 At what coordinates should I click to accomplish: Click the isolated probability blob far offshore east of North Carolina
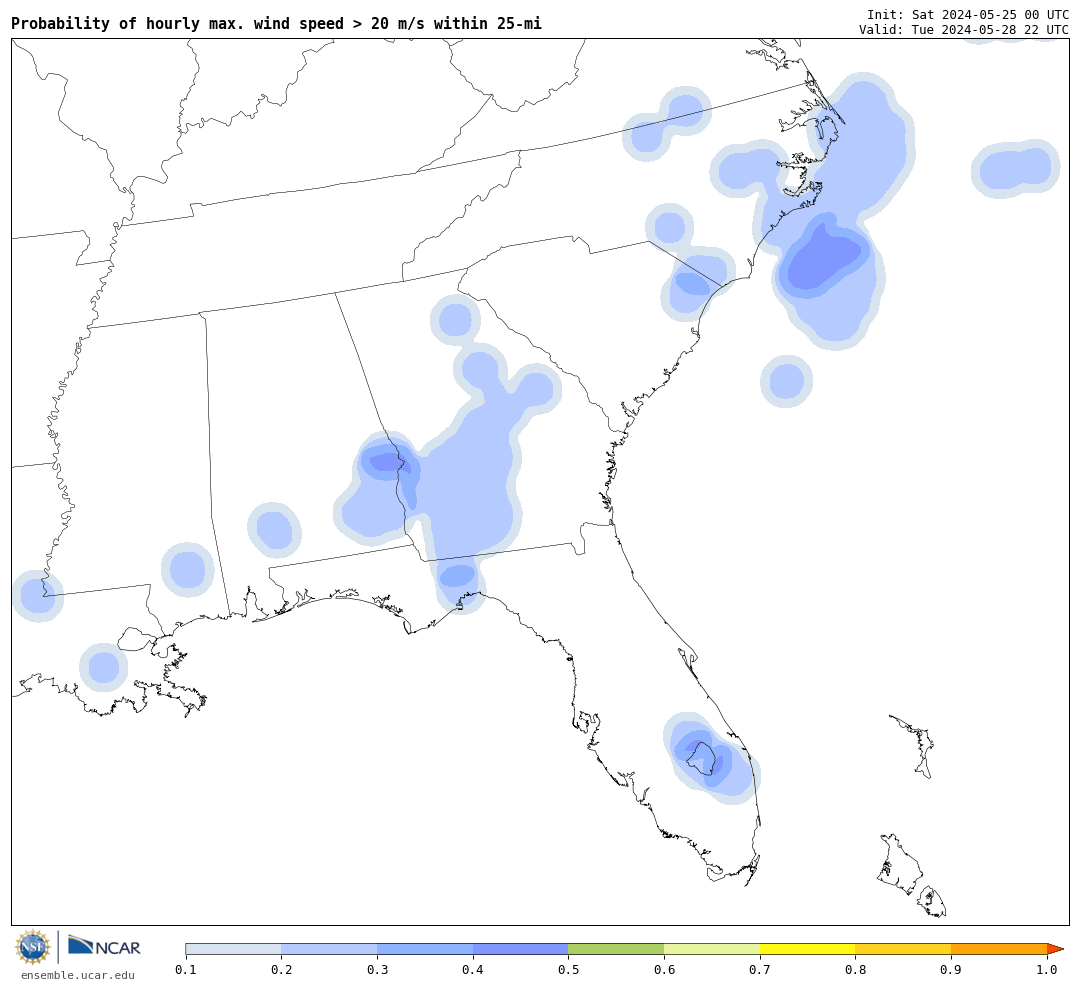tap(1016, 168)
